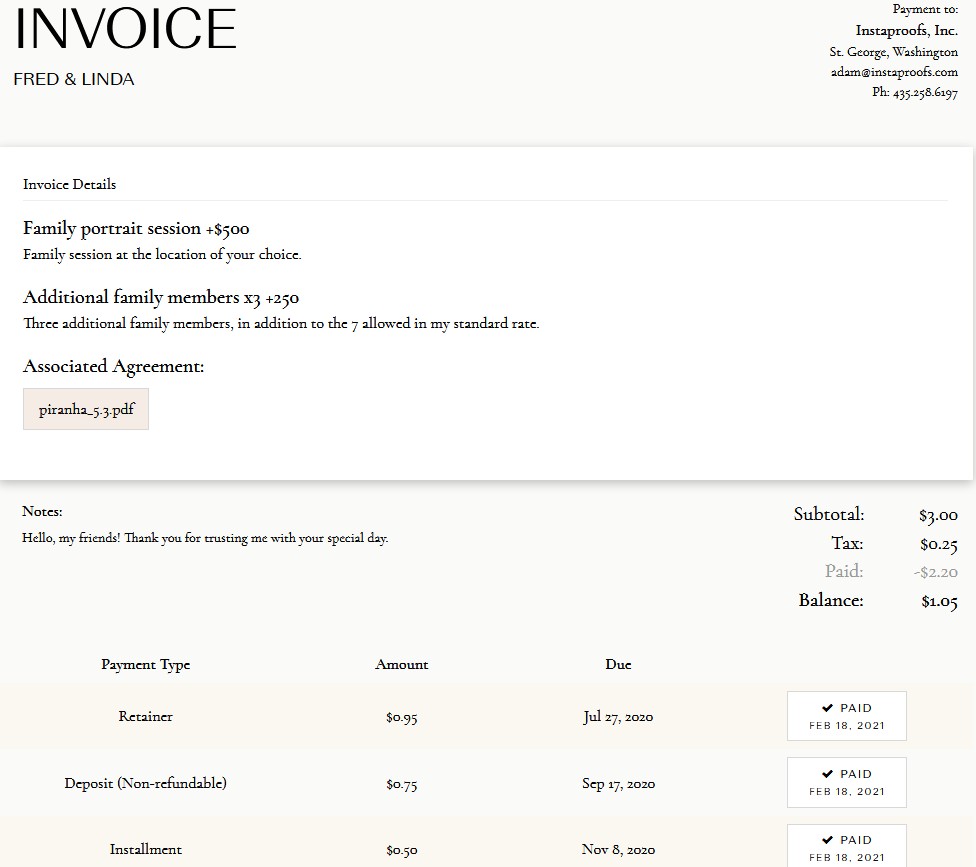976x867 pixels.
Task: Click the PAID button for Retainer
Action: (847, 716)
